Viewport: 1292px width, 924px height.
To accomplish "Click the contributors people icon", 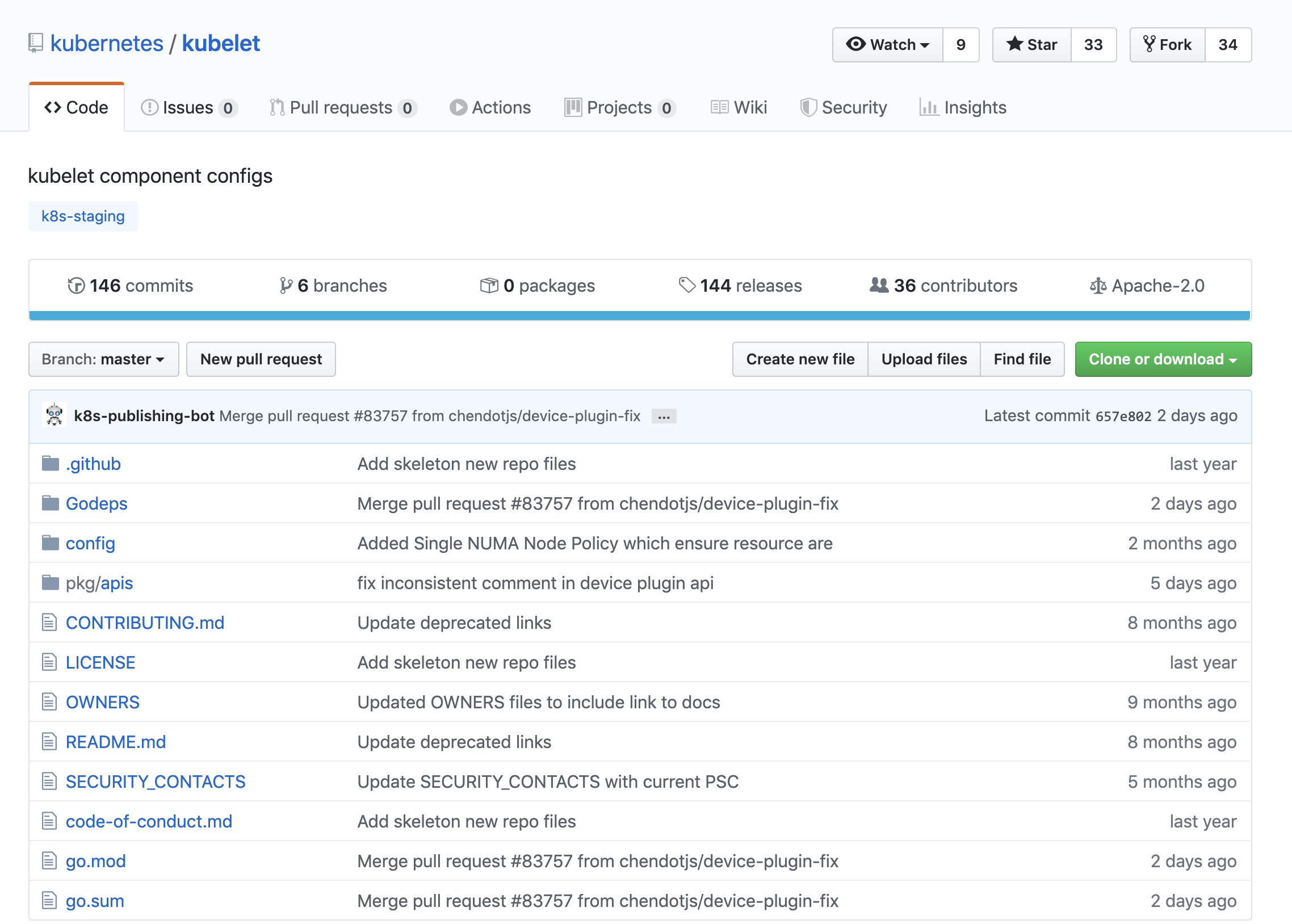I will [878, 285].
